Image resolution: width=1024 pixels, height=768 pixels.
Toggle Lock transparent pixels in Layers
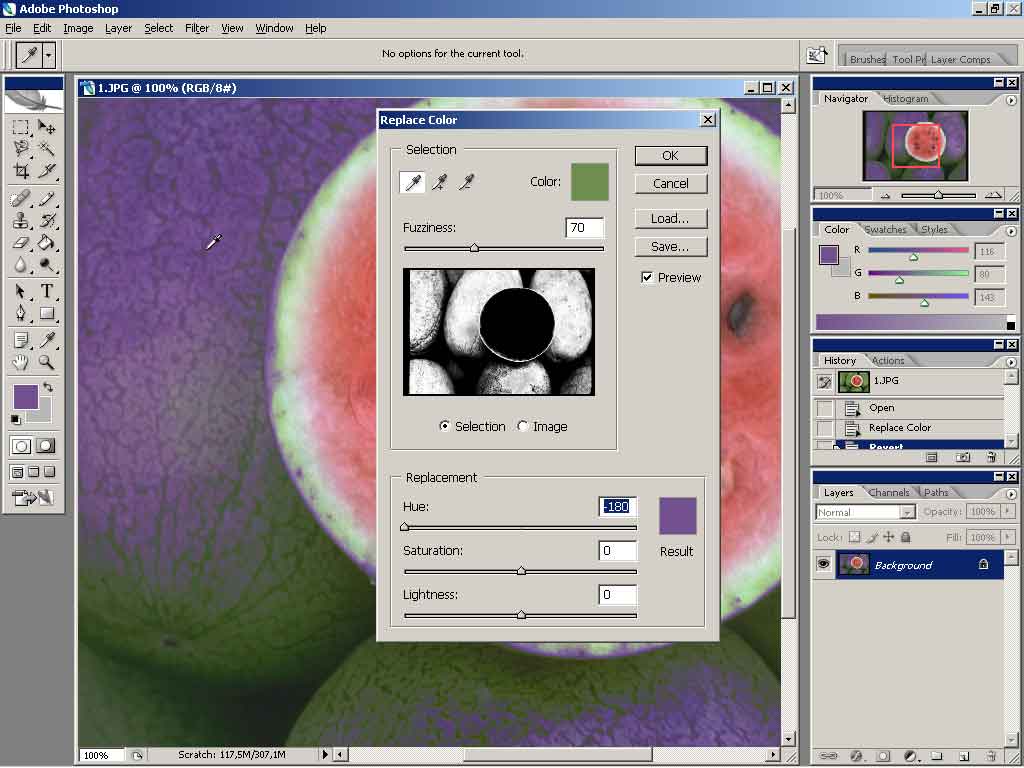click(854, 537)
